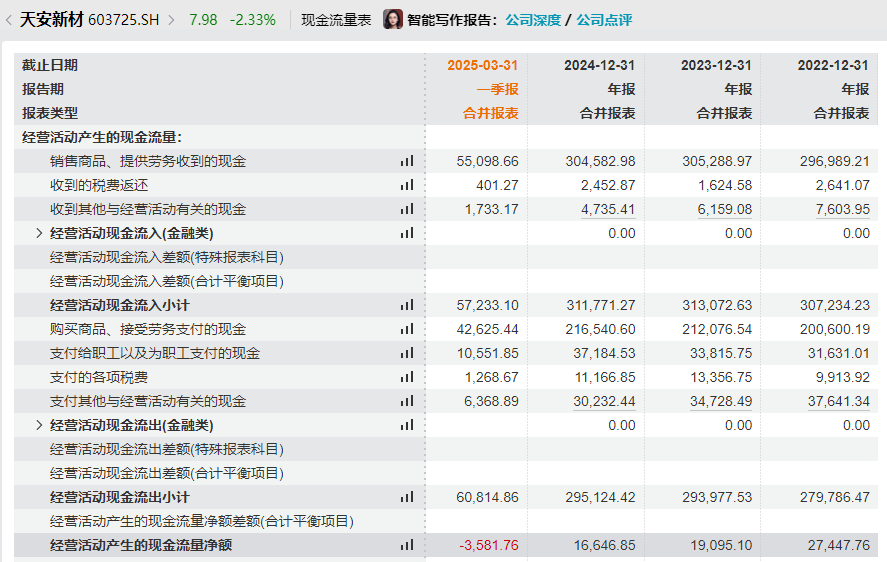
Task: Click underlined value 7,603.95
Action: coord(842,209)
